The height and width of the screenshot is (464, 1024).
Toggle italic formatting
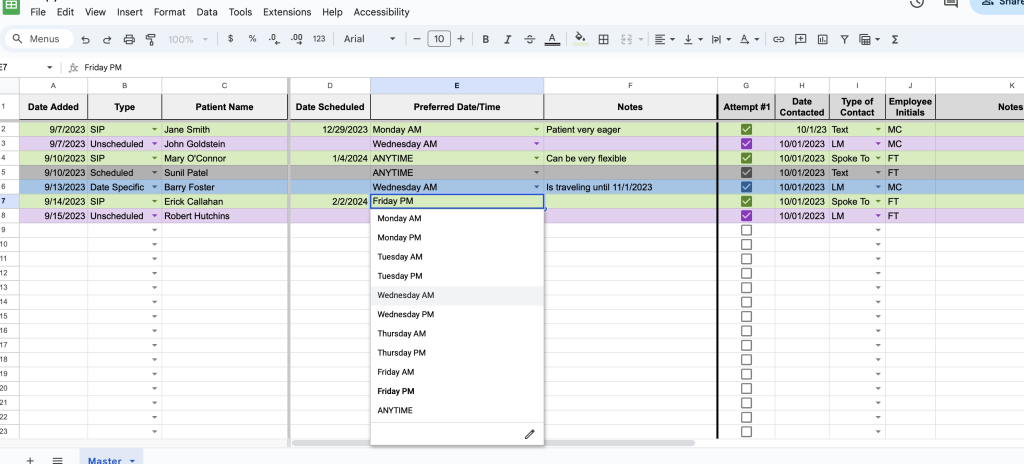507,39
